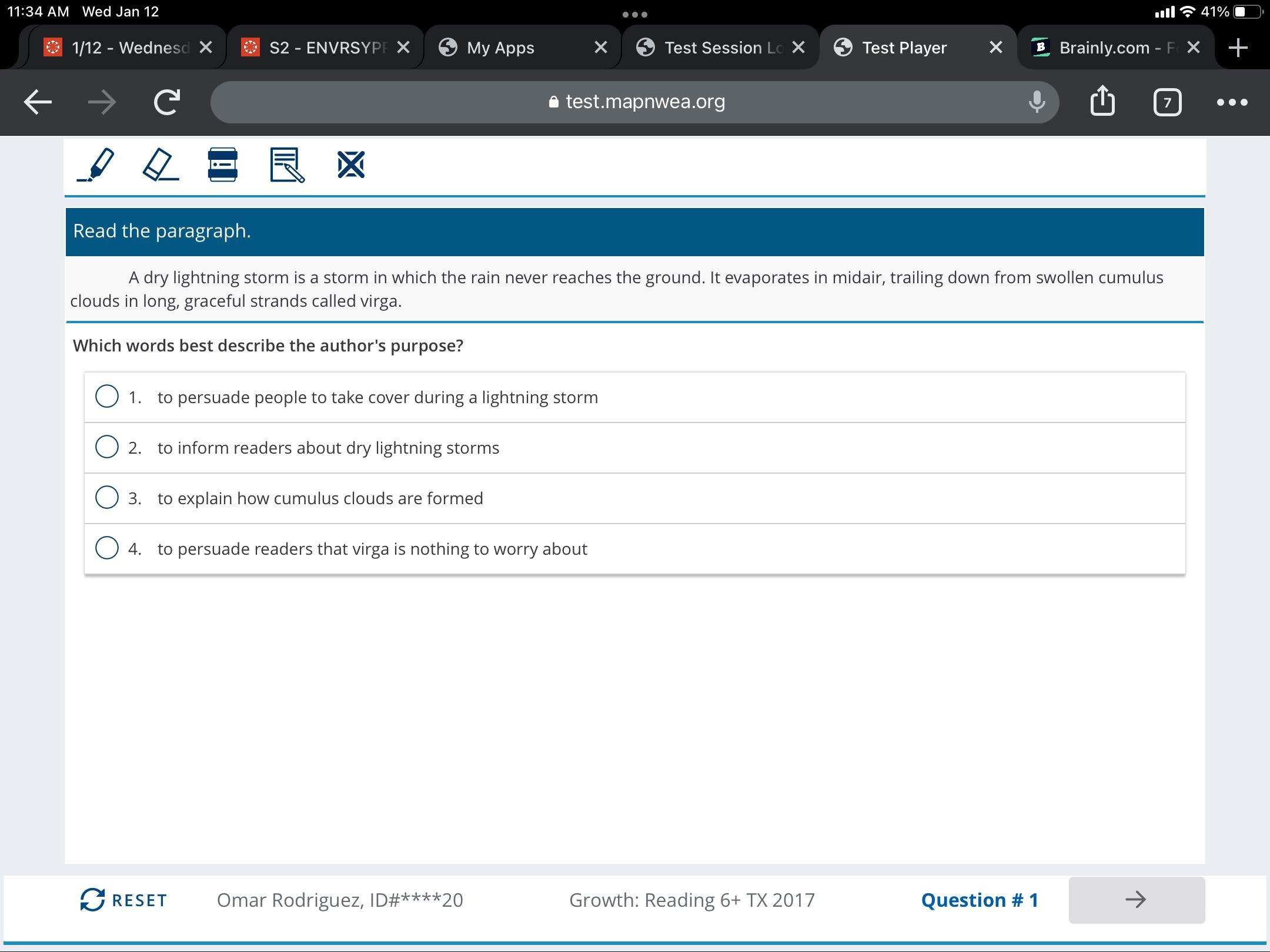Open the line reader tool
1270x952 pixels.
[x=223, y=165]
